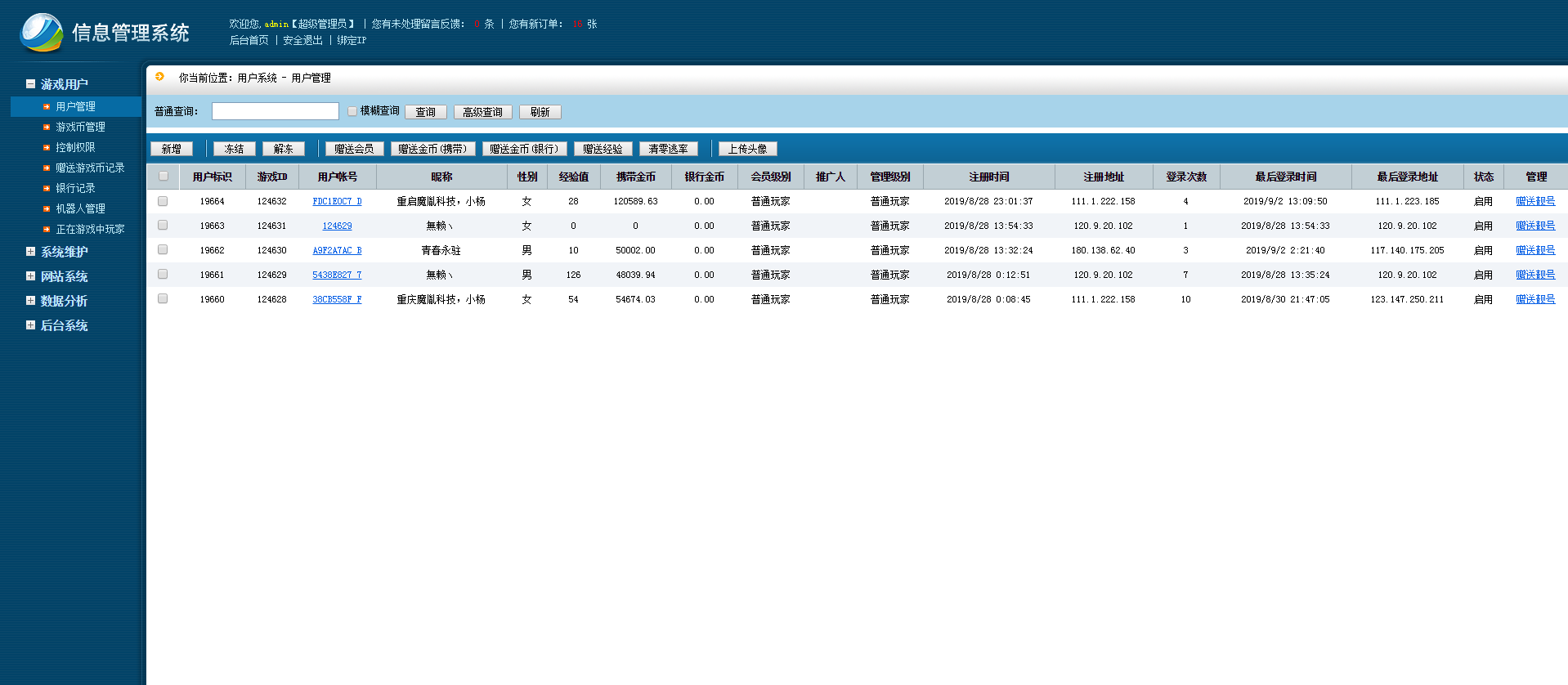Click the orange arrow breadcrumb icon

[159, 77]
